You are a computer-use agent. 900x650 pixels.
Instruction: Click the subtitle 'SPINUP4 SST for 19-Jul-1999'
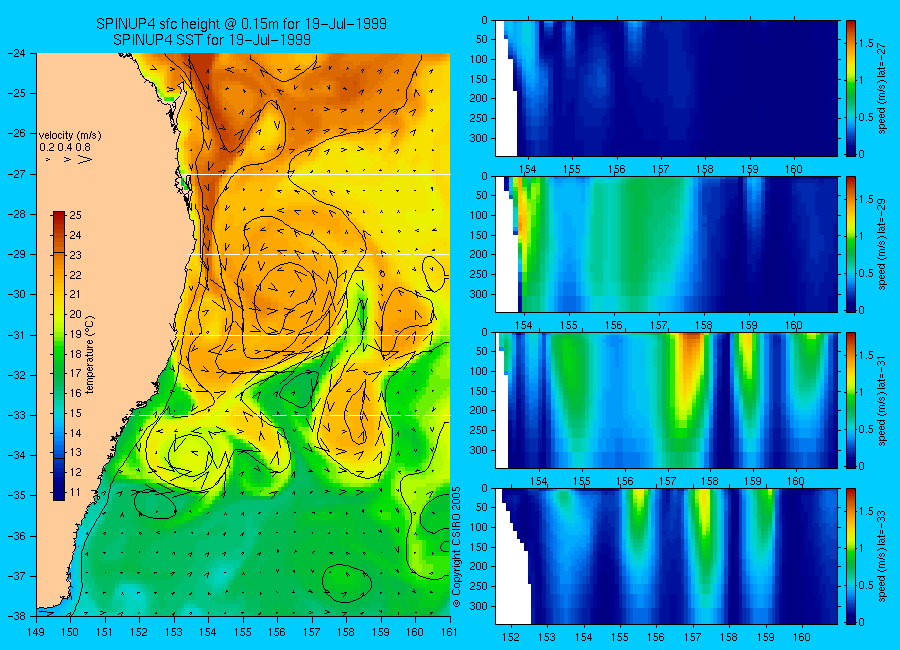tap(212, 40)
